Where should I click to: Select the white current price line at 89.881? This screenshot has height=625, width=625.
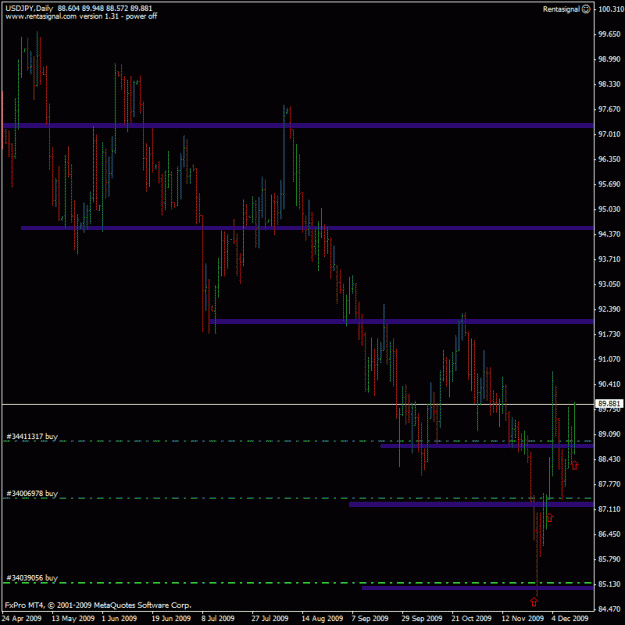pos(298,405)
